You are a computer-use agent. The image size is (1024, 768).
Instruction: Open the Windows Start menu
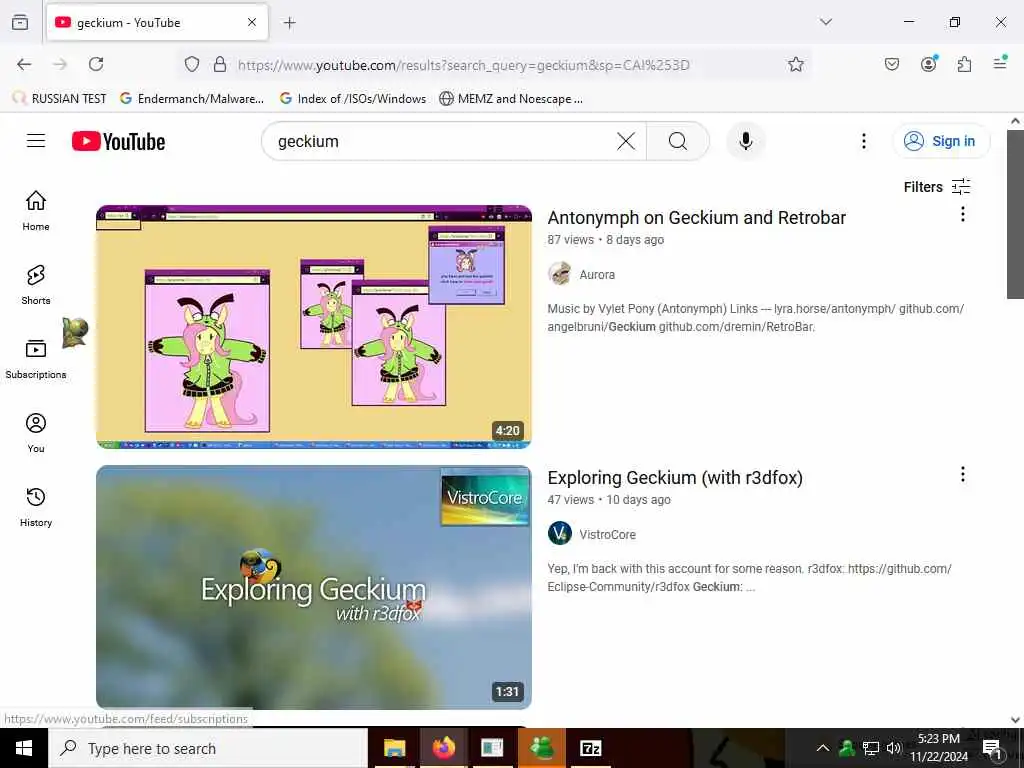pyautogui.click(x=24, y=748)
